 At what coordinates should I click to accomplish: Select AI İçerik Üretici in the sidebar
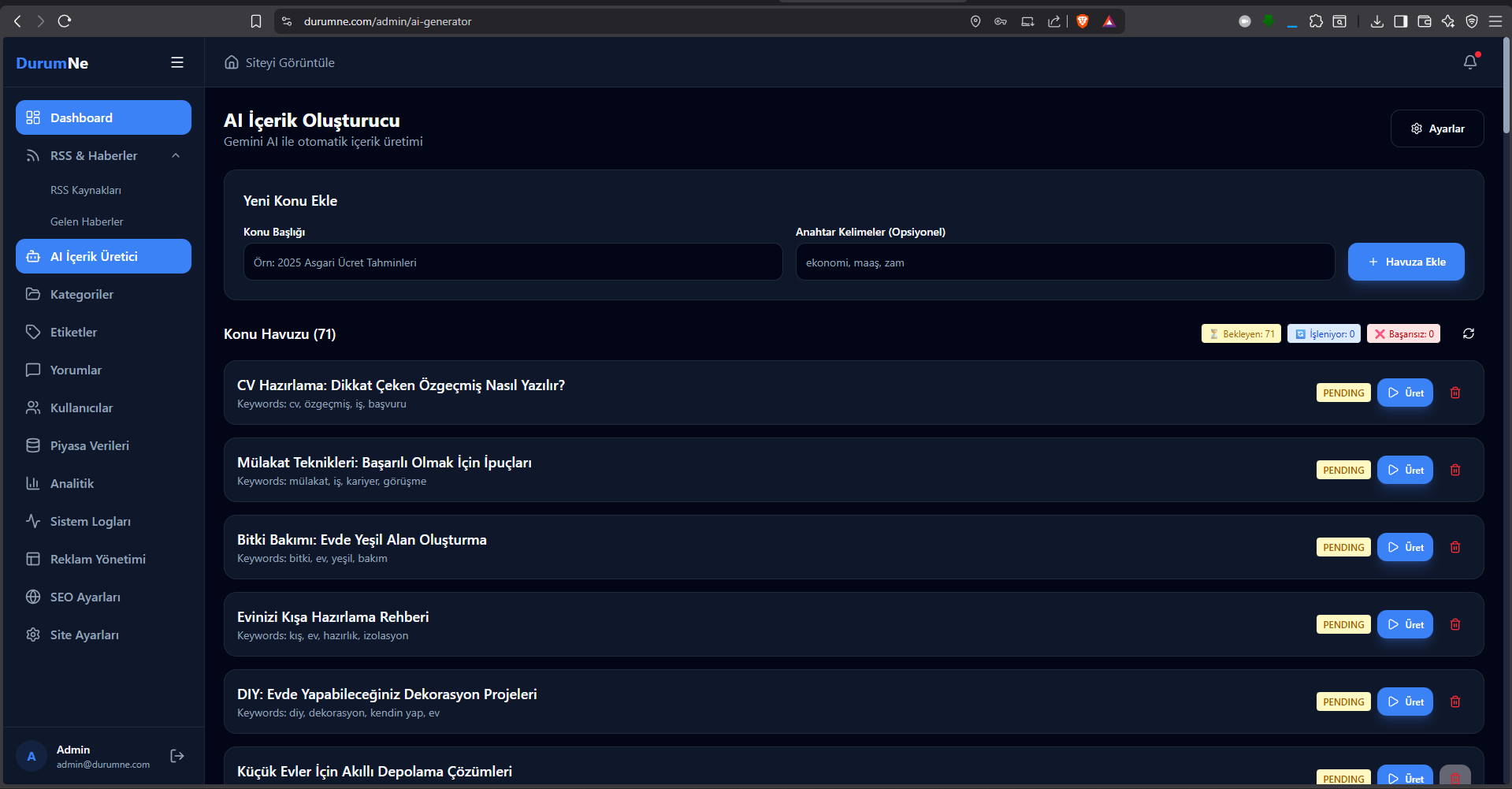coord(103,256)
